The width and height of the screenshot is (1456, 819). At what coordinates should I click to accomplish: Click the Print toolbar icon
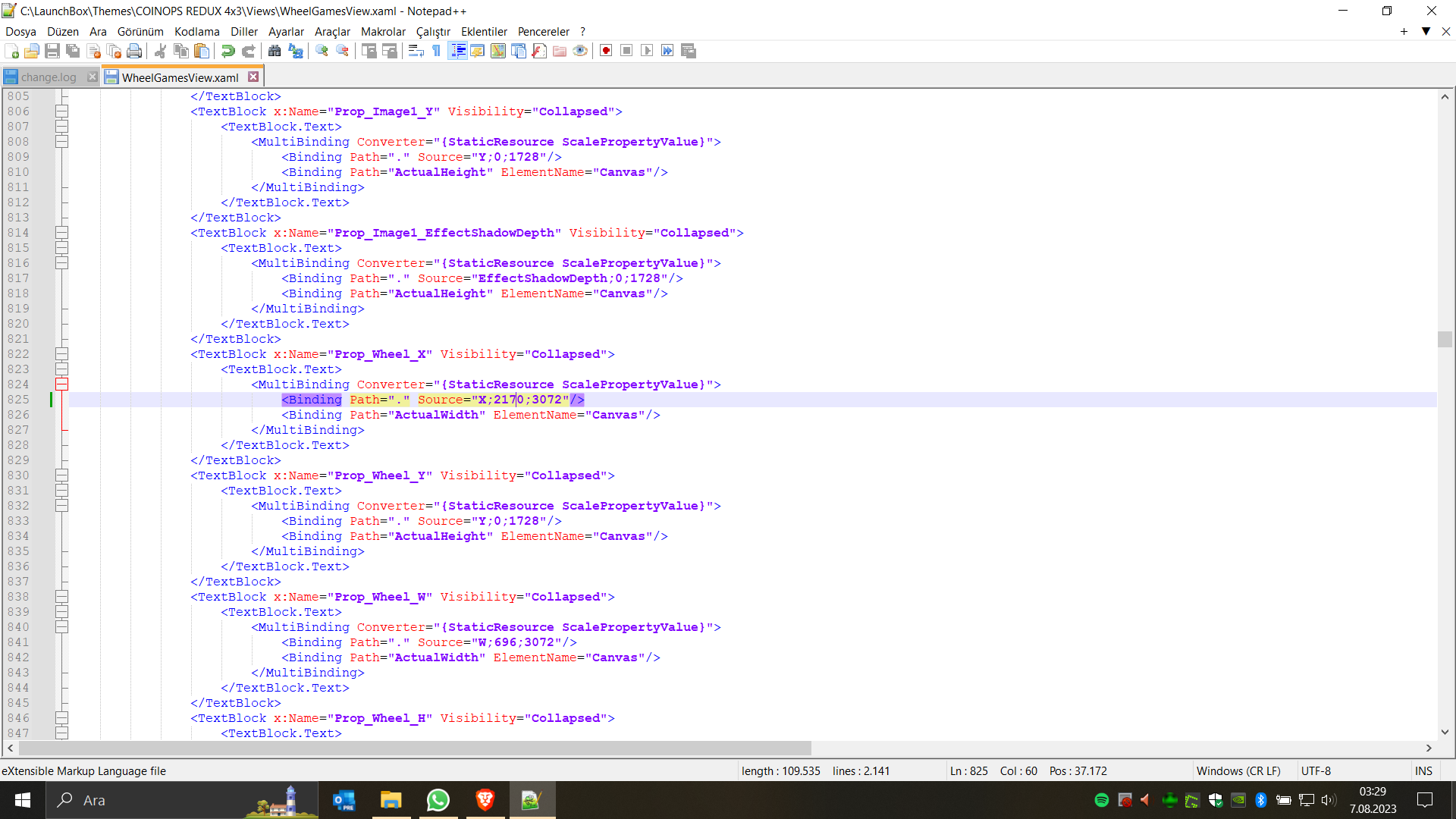tap(135, 51)
